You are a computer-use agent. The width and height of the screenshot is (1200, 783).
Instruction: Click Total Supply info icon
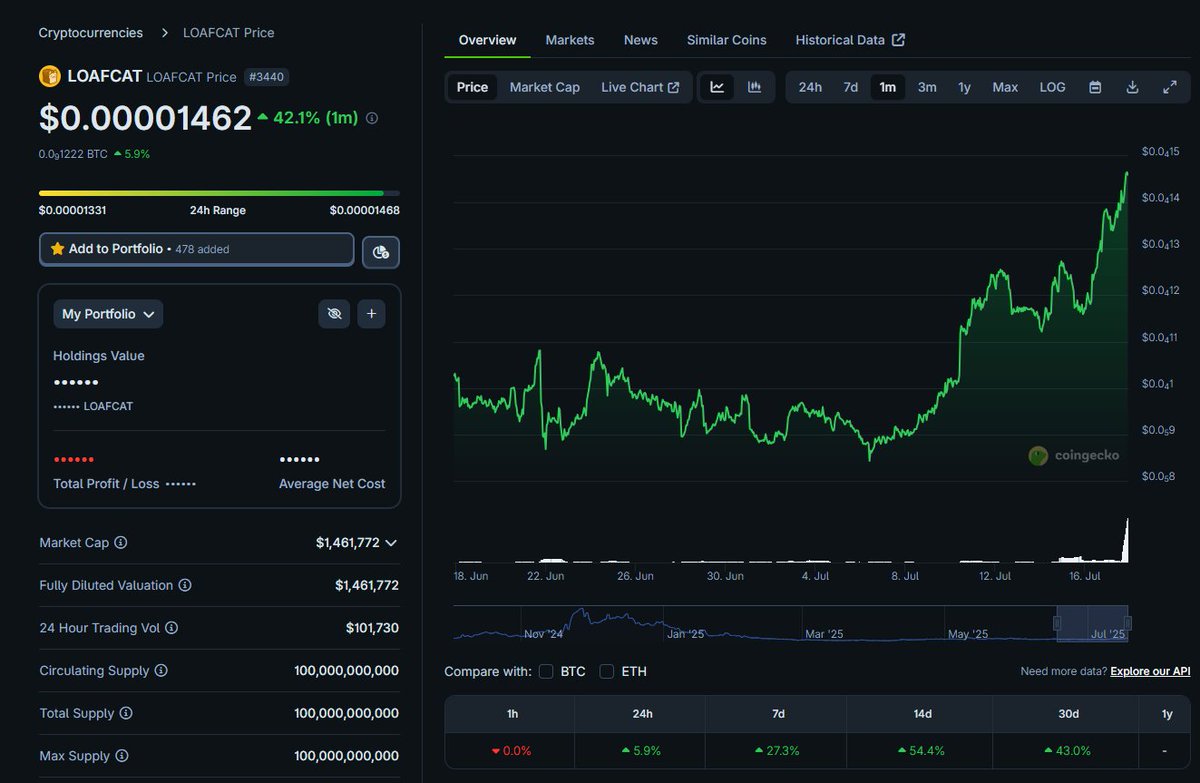pos(125,714)
